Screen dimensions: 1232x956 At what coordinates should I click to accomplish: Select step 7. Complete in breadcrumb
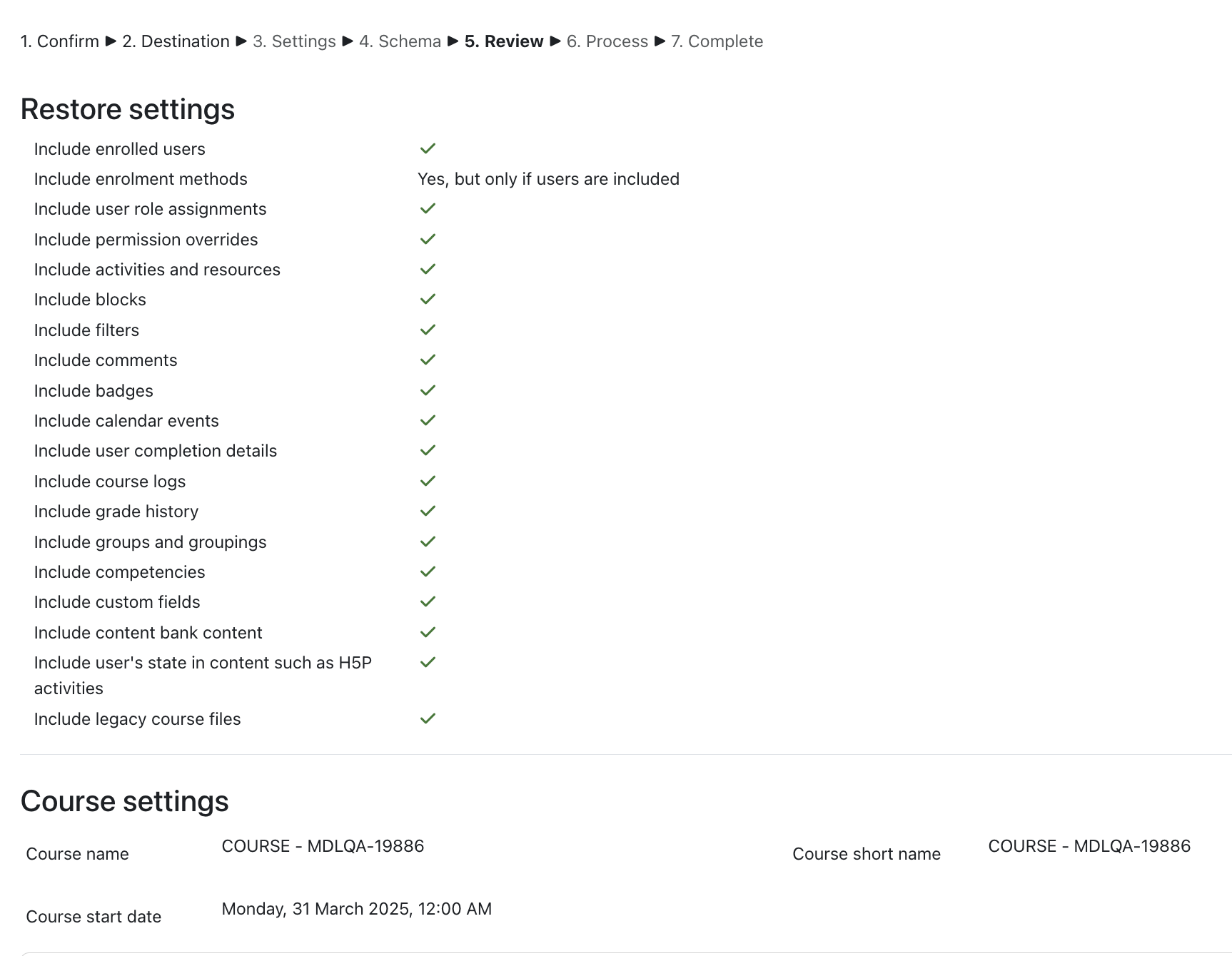717,41
